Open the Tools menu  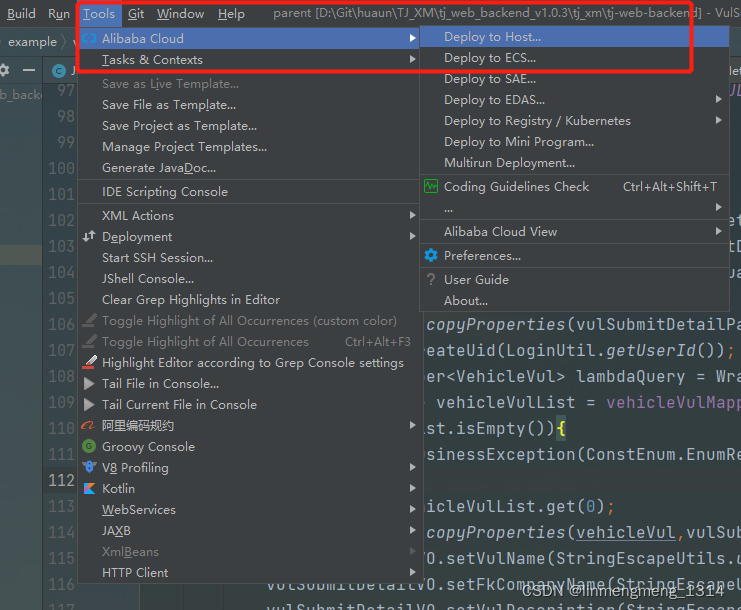coord(99,14)
